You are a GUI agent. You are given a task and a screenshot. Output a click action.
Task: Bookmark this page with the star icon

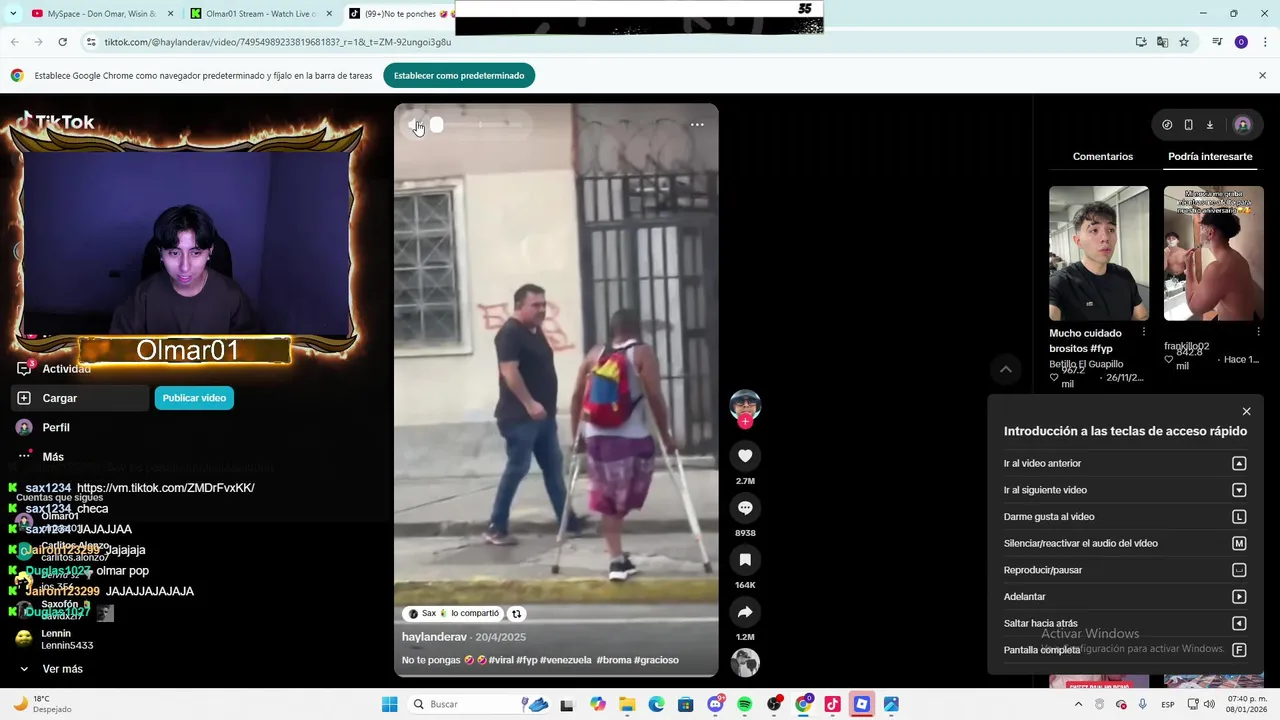(x=1184, y=42)
